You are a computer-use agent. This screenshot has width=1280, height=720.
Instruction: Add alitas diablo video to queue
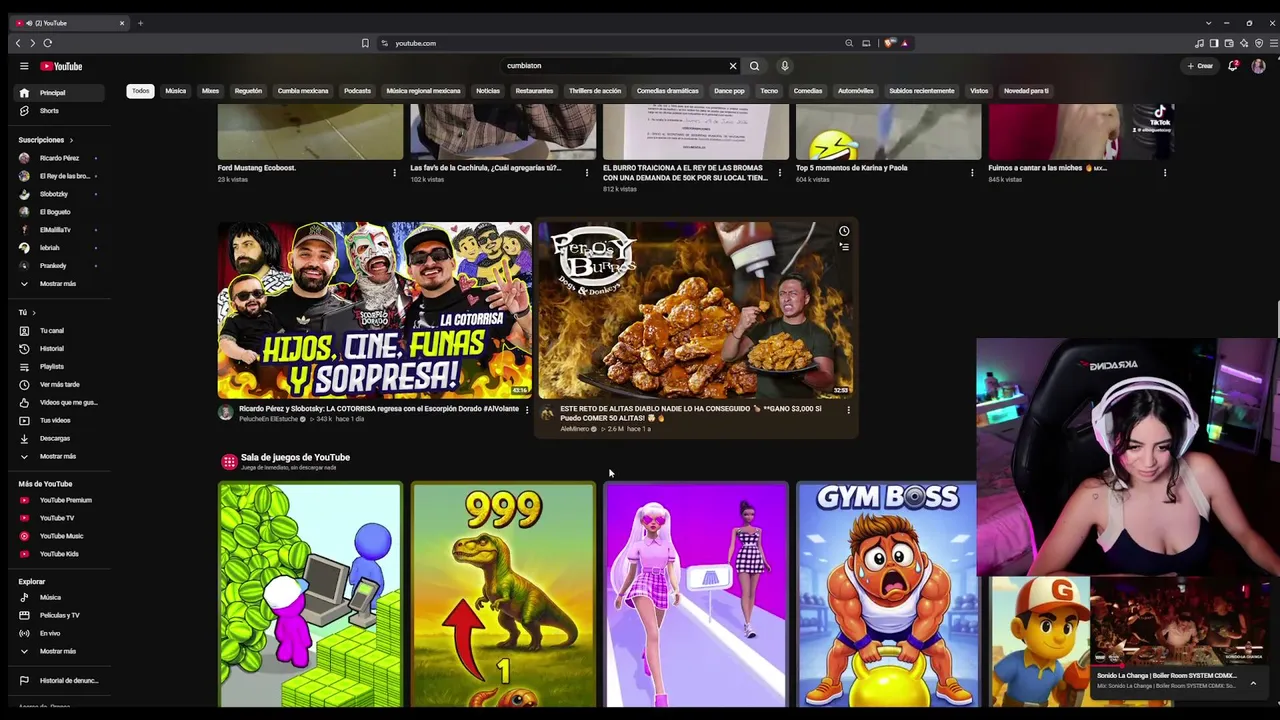844,247
